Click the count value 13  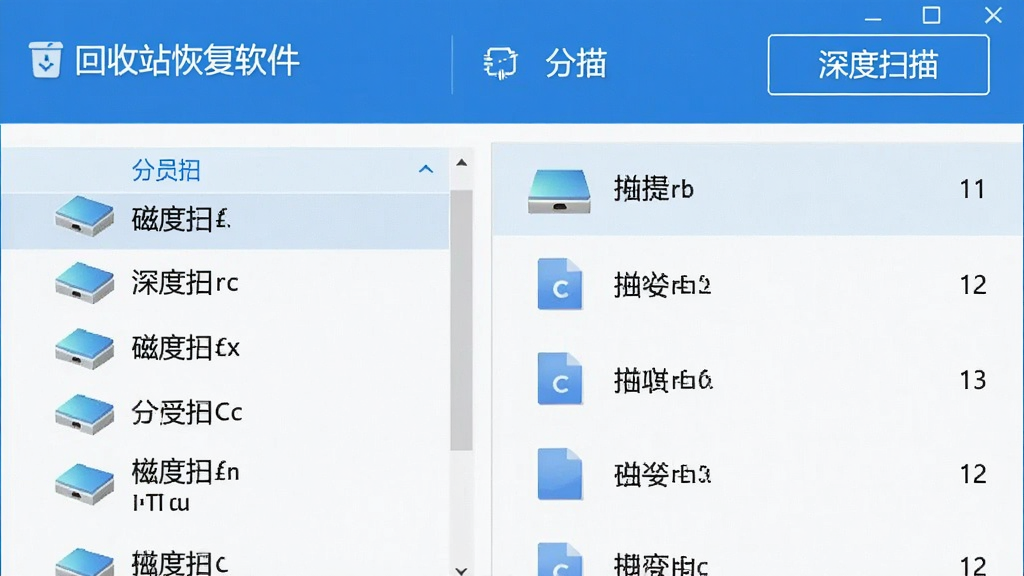pos(972,379)
